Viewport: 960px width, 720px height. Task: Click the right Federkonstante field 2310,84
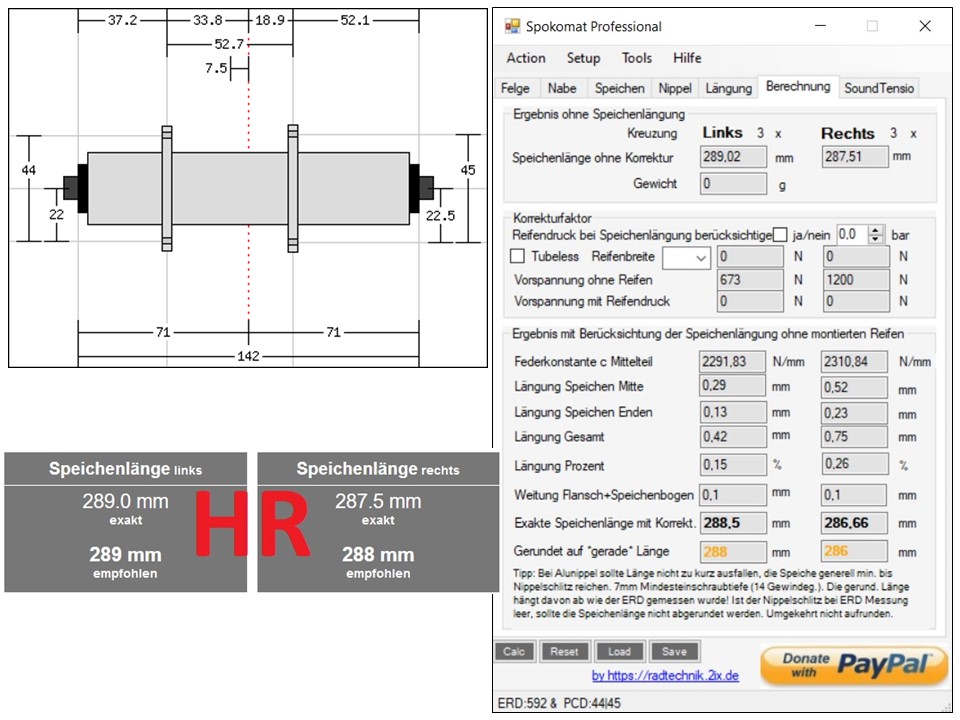tap(854, 362)
